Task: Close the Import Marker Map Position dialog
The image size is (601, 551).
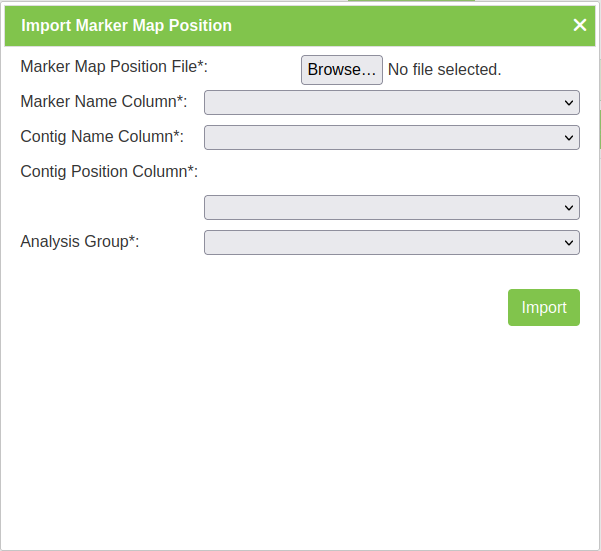Action: [579, 25]
